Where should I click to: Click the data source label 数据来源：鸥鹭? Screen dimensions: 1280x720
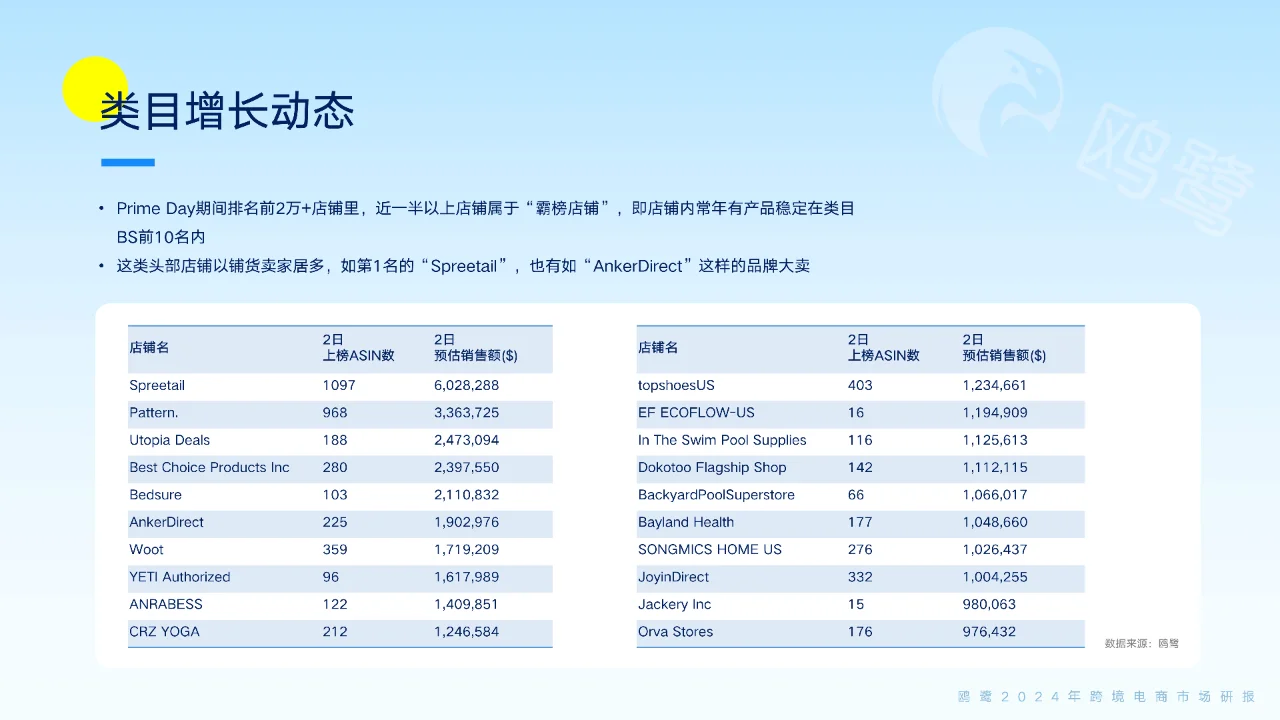click(1142, 643)
